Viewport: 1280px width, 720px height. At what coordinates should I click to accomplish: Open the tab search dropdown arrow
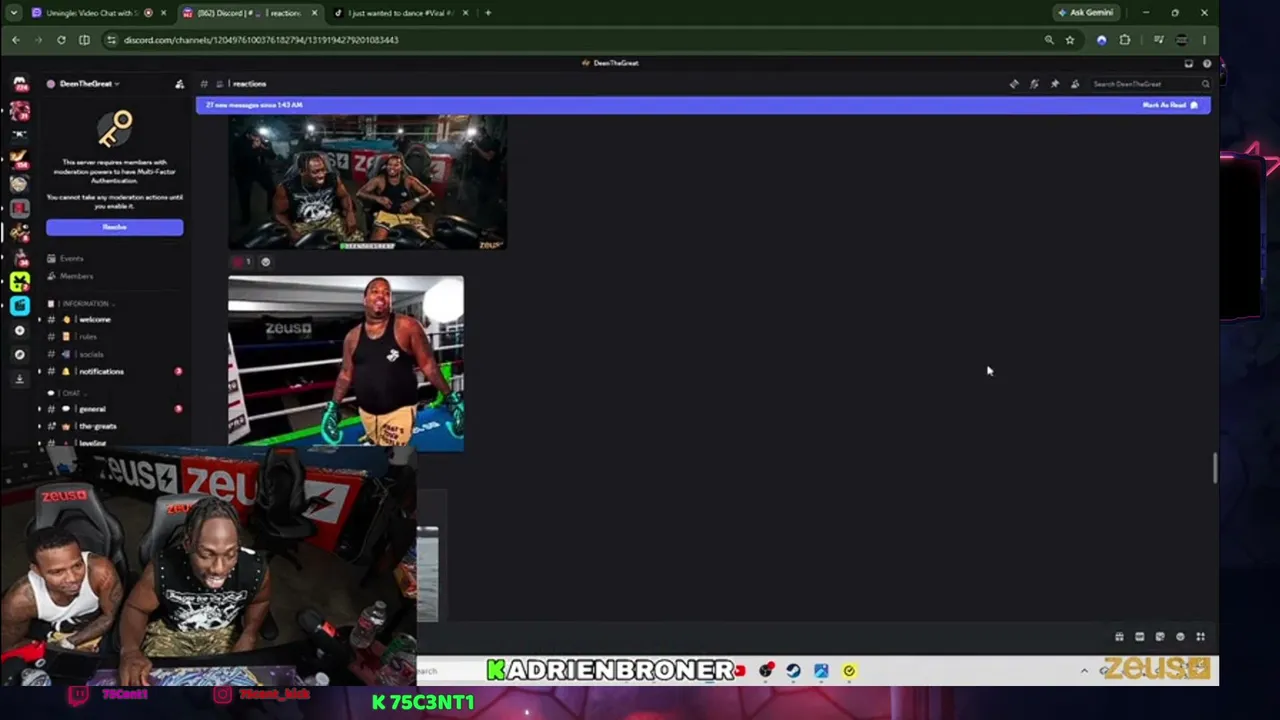click(13, 13)
